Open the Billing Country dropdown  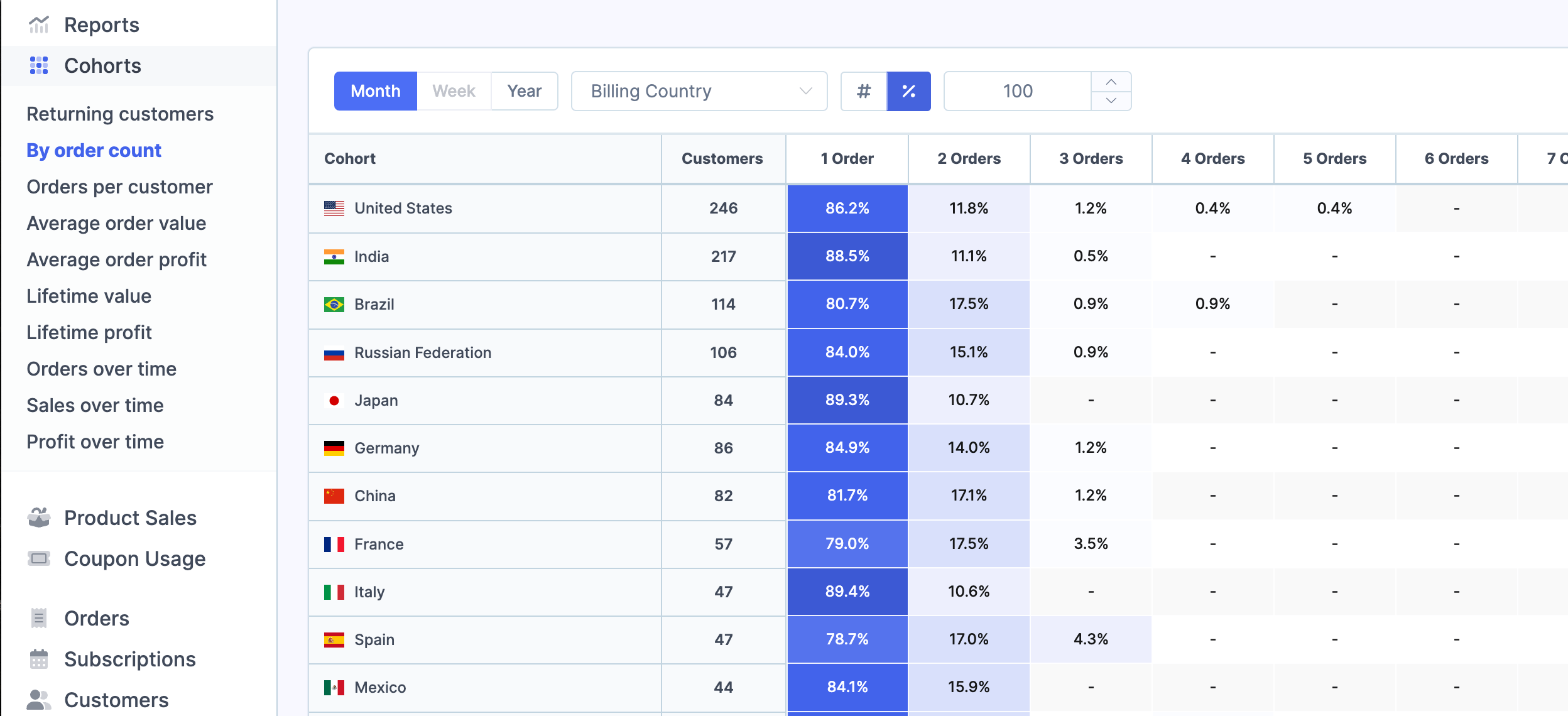tap(699, 90)
